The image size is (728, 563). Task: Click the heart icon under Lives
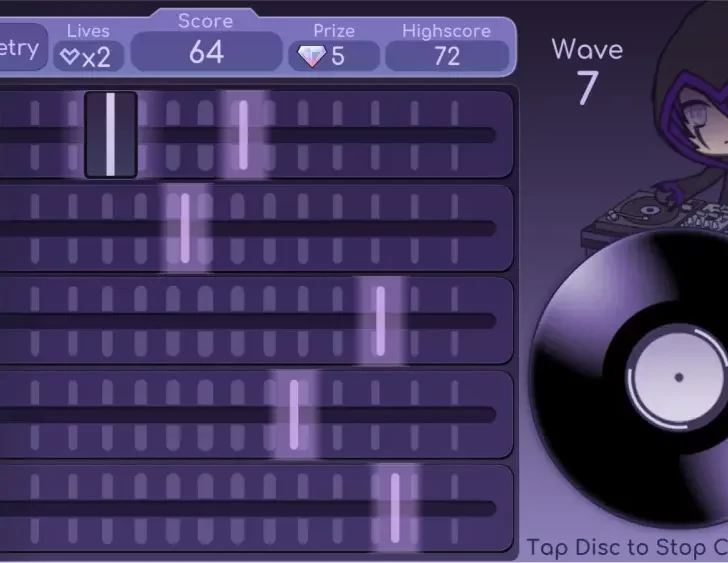point(69,57)
